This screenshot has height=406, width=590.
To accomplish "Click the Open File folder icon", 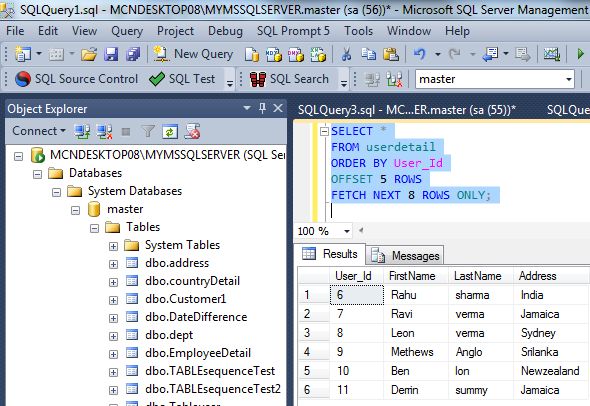I will tap(89, 55).
